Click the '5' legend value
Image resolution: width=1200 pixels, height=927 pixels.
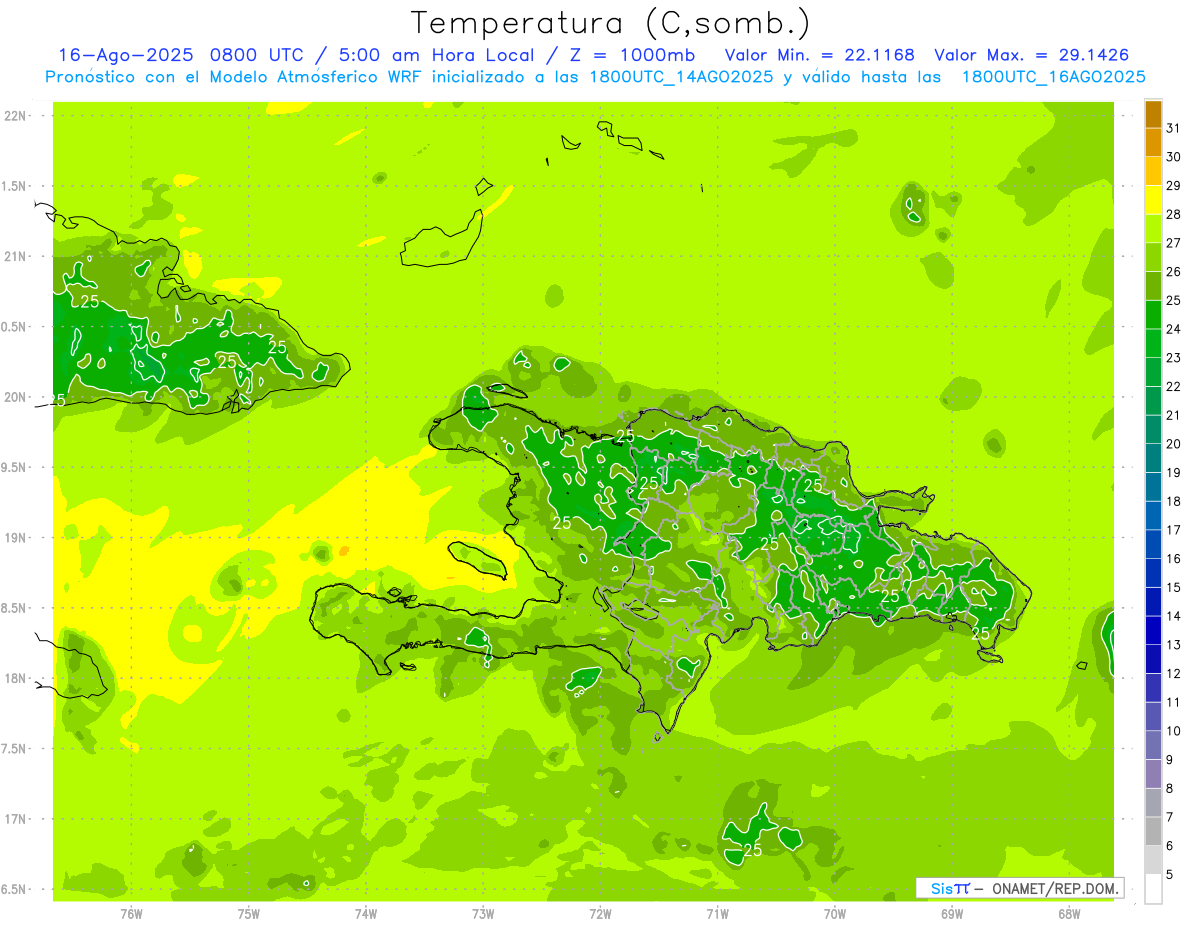click(1169, 875)
